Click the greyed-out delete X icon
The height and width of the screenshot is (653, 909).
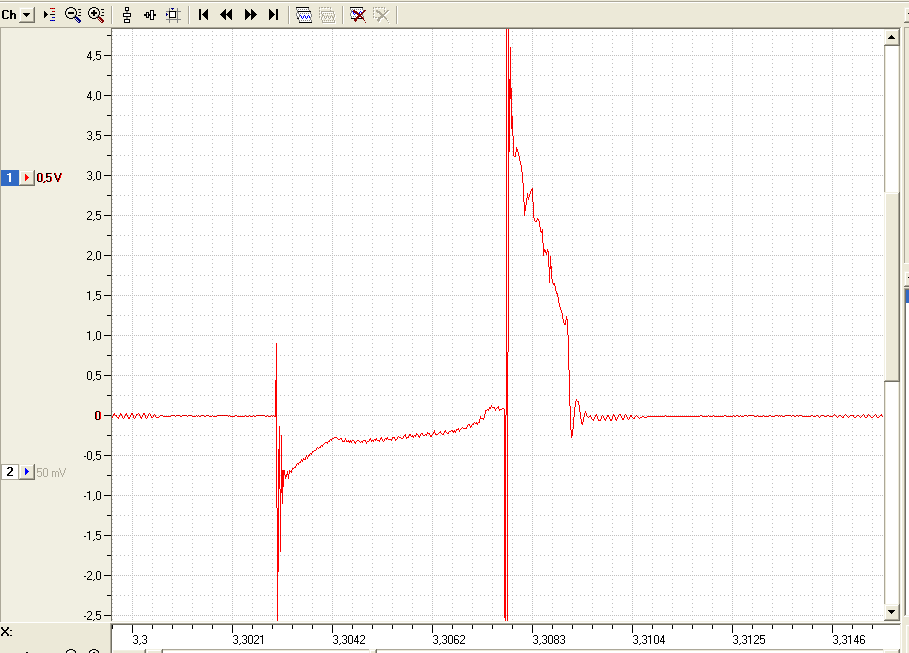point(381,14)
